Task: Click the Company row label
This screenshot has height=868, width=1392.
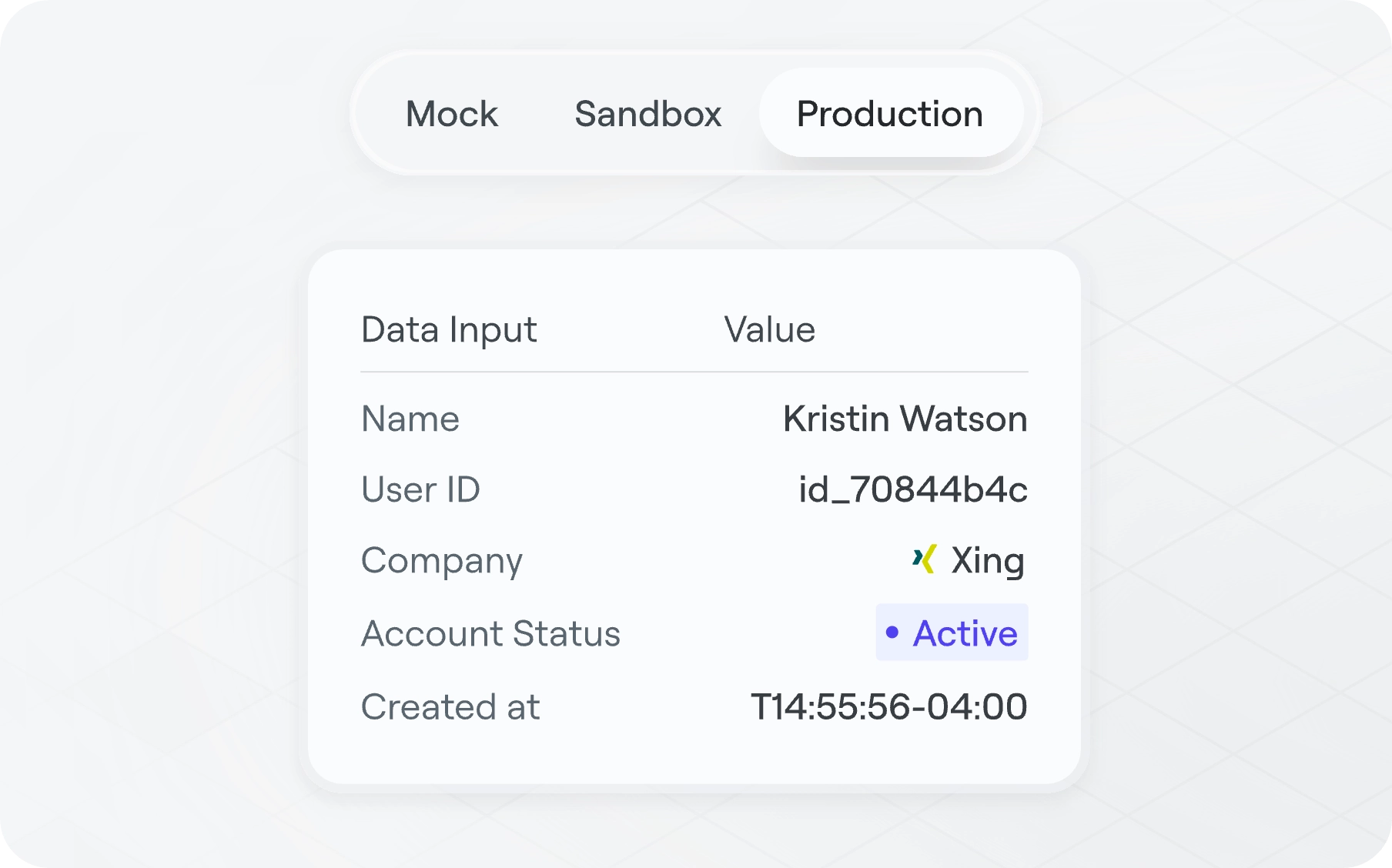Action: pyautogui.click(x=442, y=561)
